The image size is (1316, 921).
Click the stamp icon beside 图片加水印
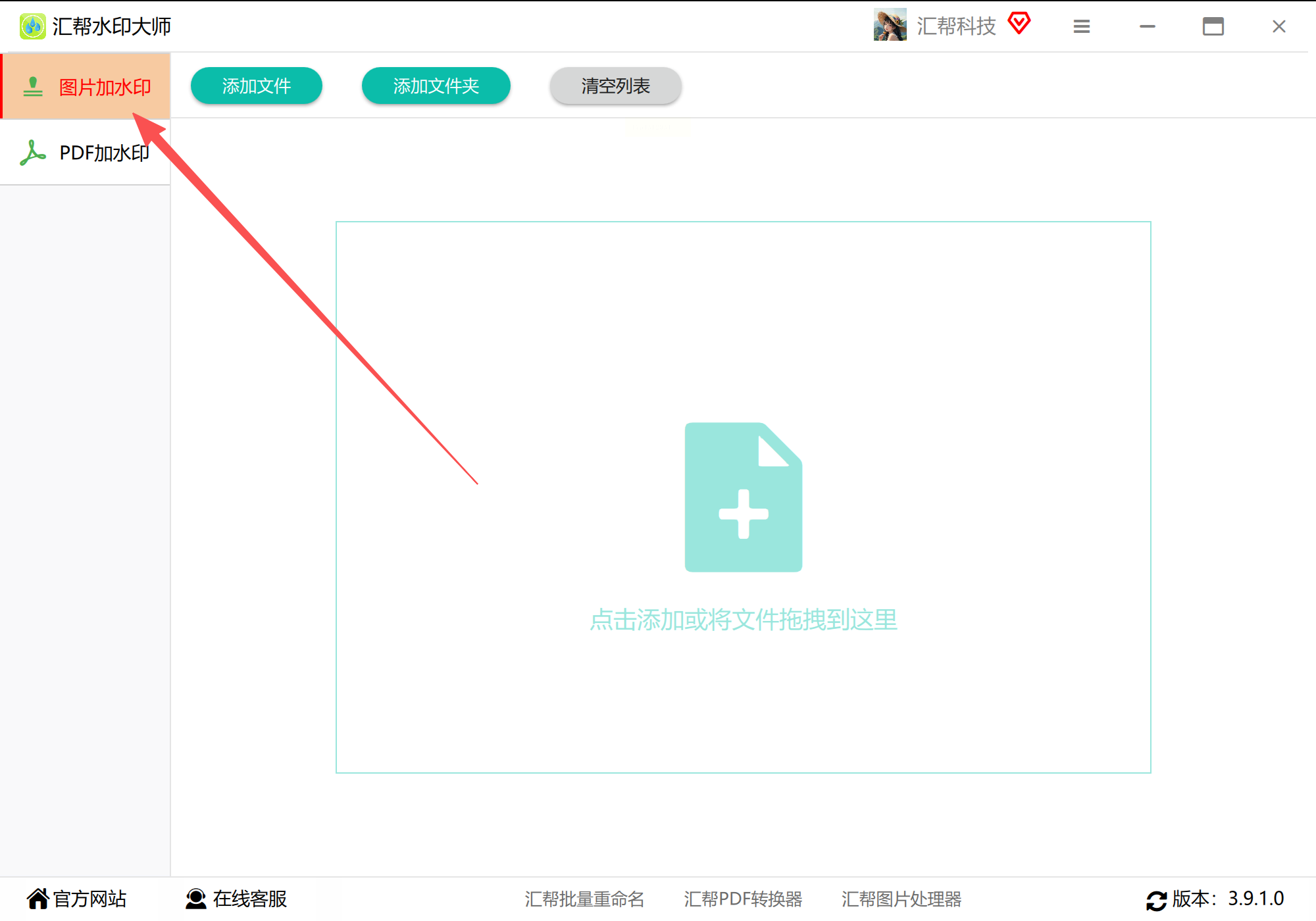32,87
